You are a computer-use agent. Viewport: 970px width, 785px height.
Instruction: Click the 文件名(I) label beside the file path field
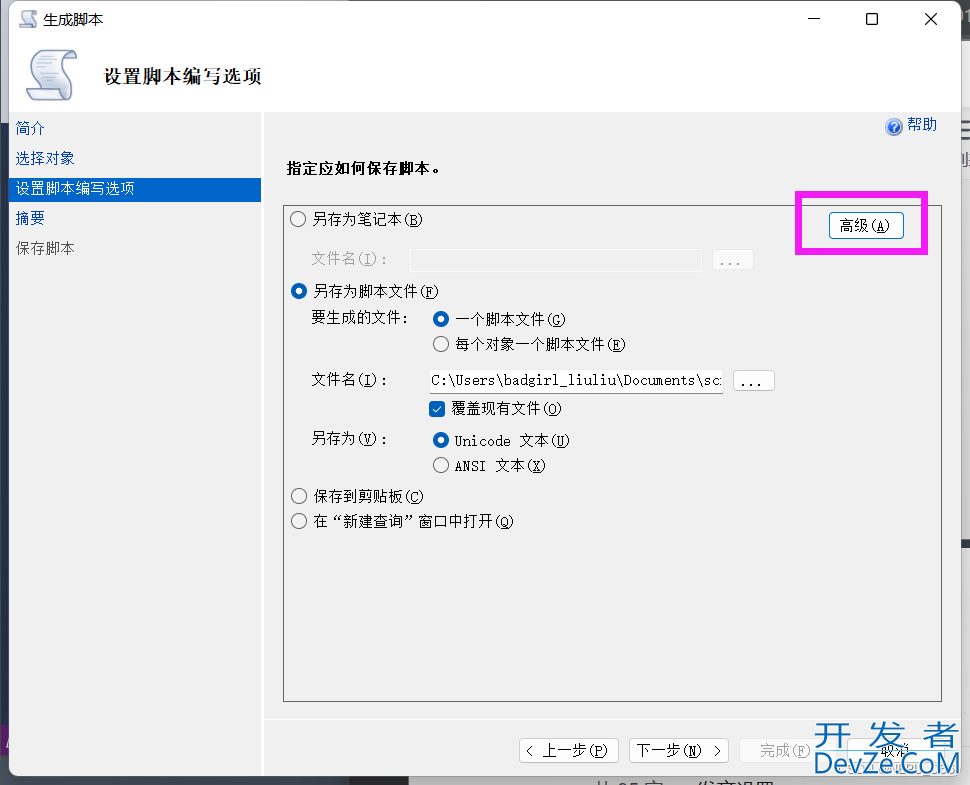350,380
